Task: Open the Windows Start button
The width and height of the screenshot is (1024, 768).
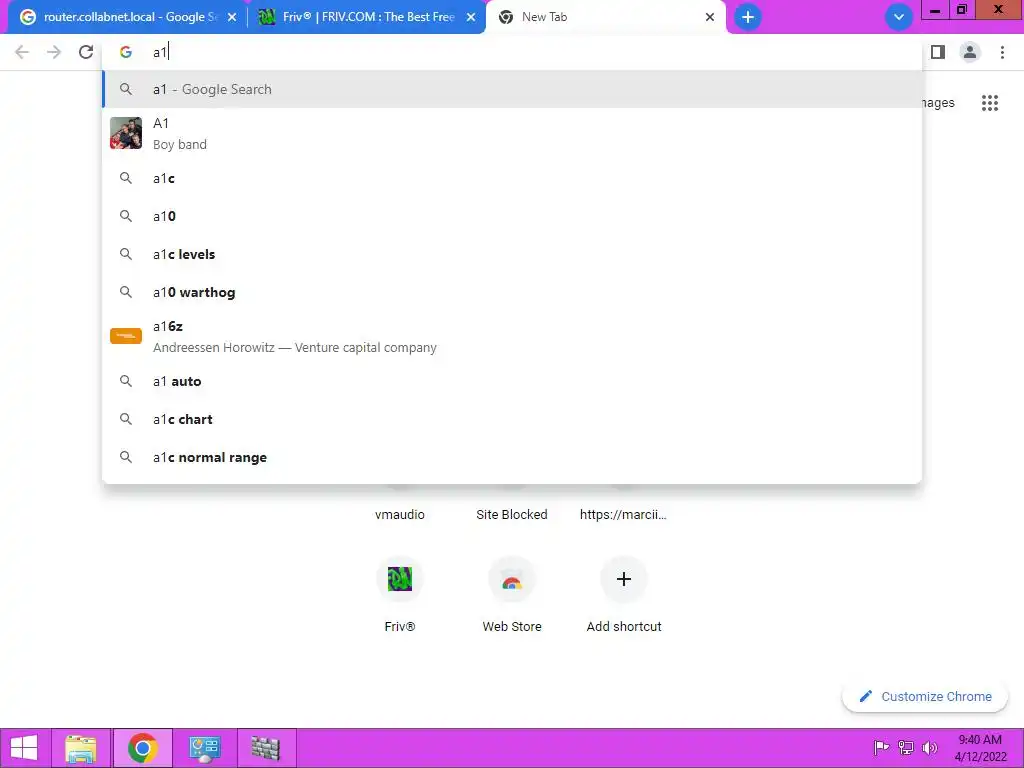Action: [24, 748]
